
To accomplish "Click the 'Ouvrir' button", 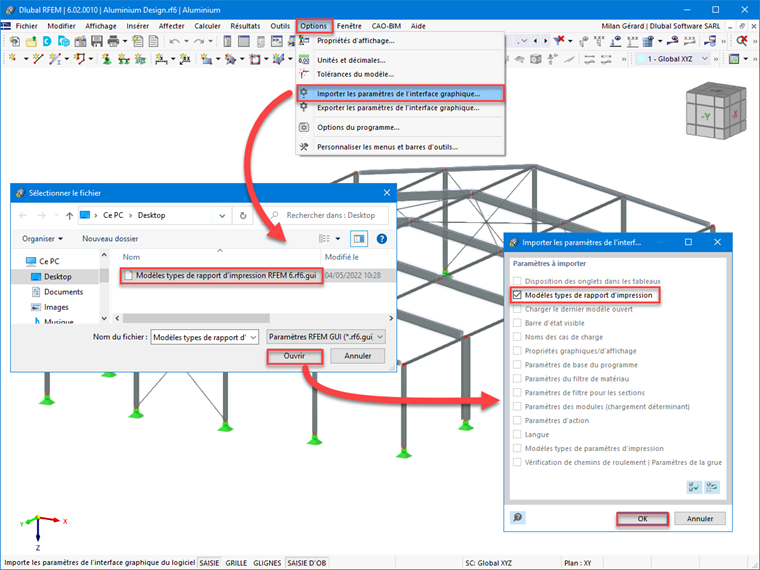I will pyautogui.click(x=294, y=356).
